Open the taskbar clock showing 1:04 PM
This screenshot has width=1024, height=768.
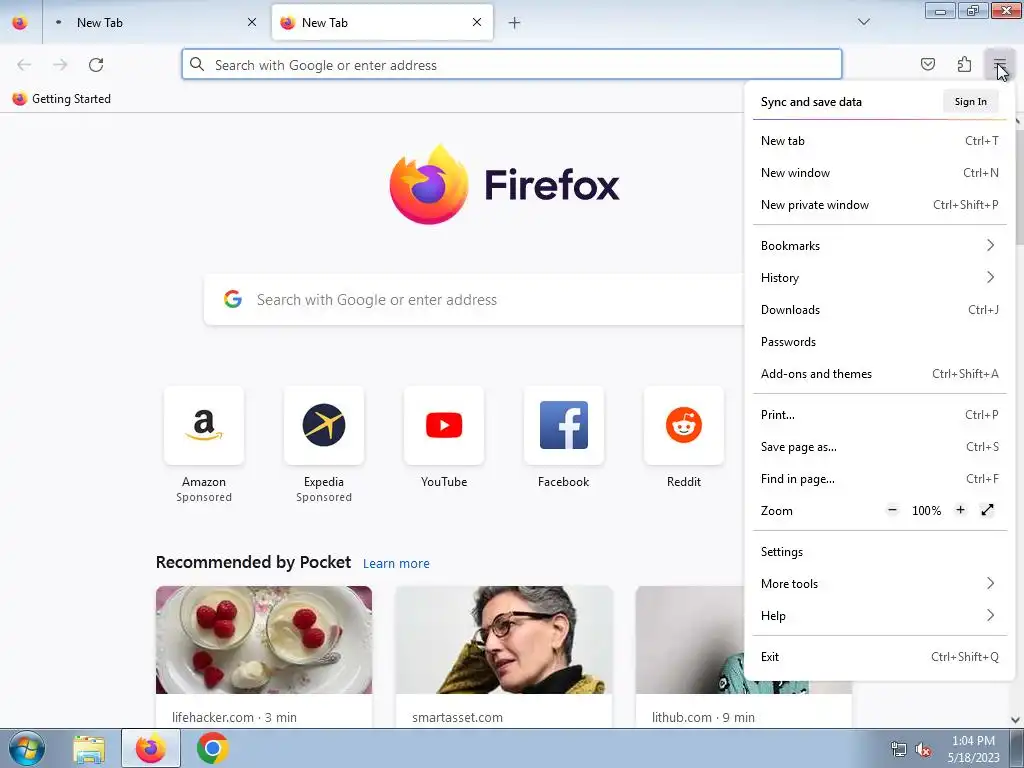(973, 749)
